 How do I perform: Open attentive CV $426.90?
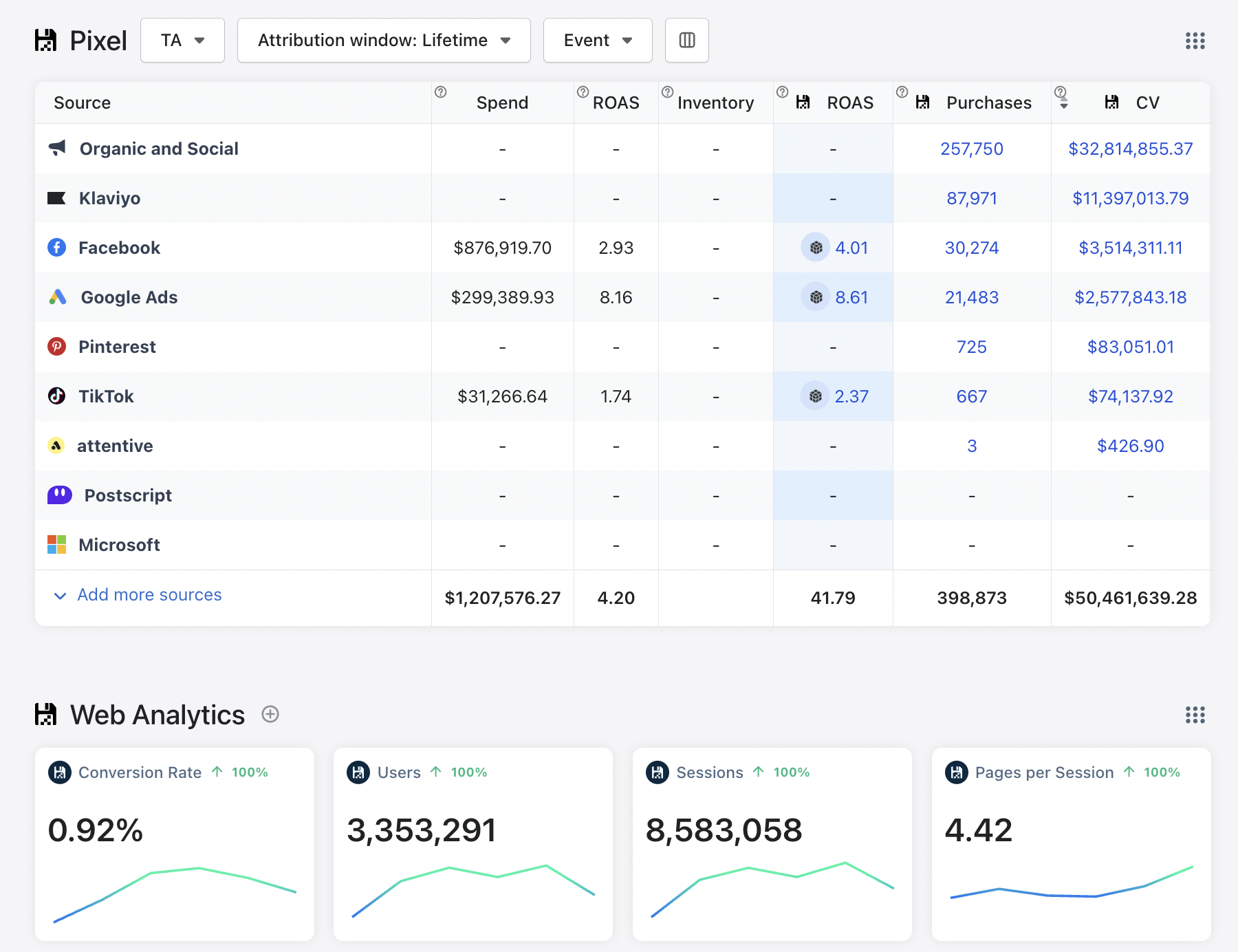[x=1131, y=446]
